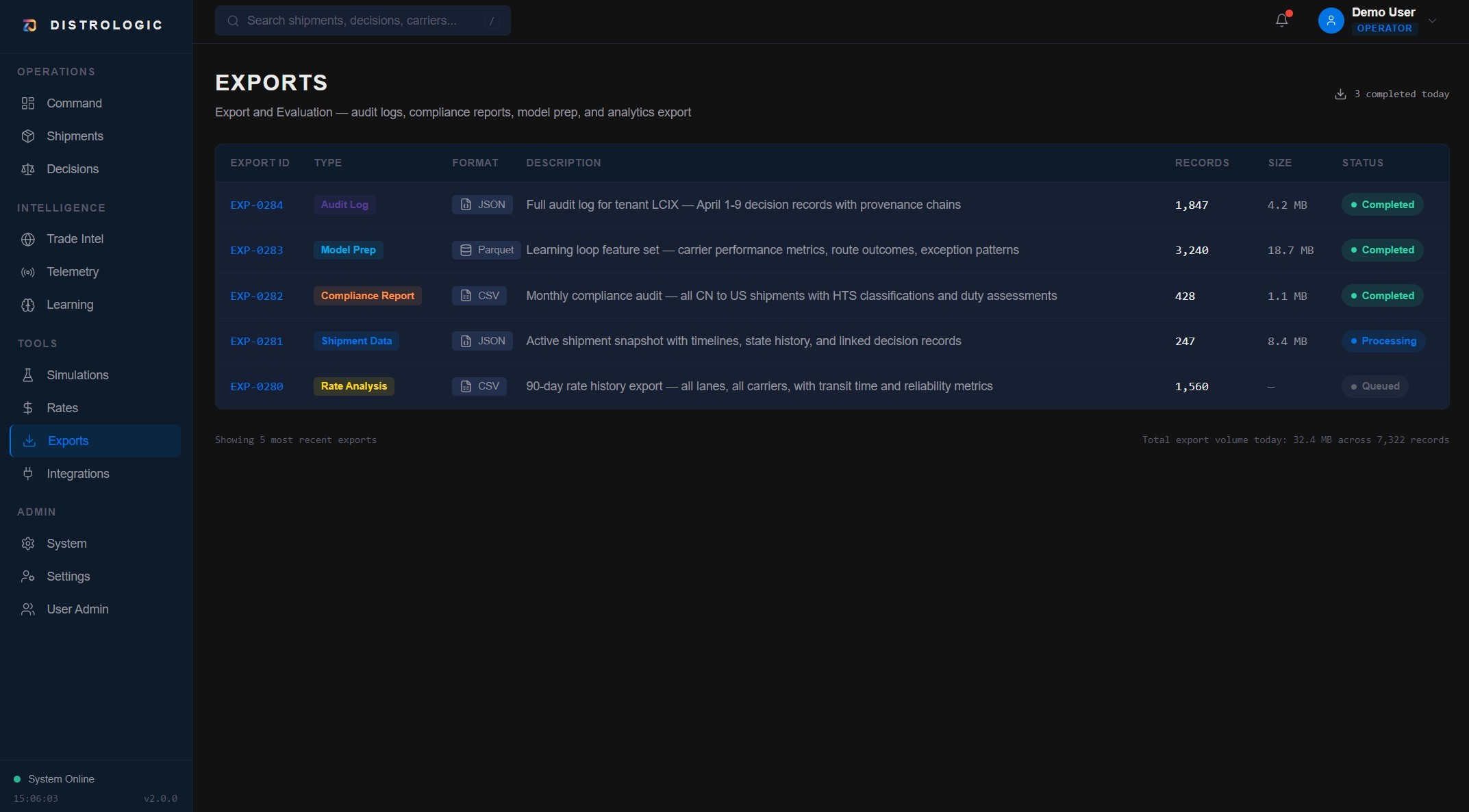Click the Rate Analysis type badge
Screen dimensions: 1469x812
coord(354,386)
